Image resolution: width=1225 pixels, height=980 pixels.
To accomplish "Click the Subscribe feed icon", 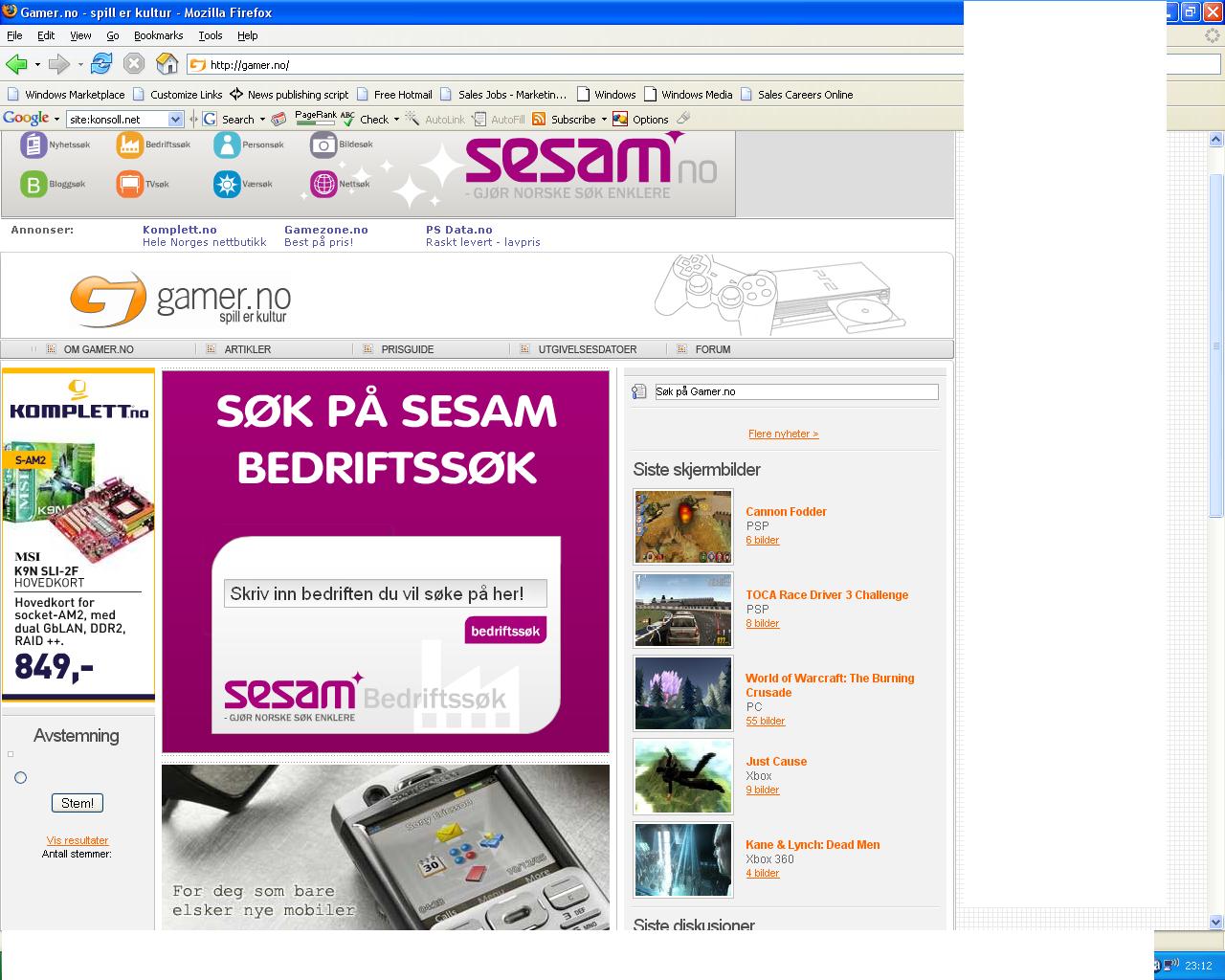I will [x=539, y=119].
